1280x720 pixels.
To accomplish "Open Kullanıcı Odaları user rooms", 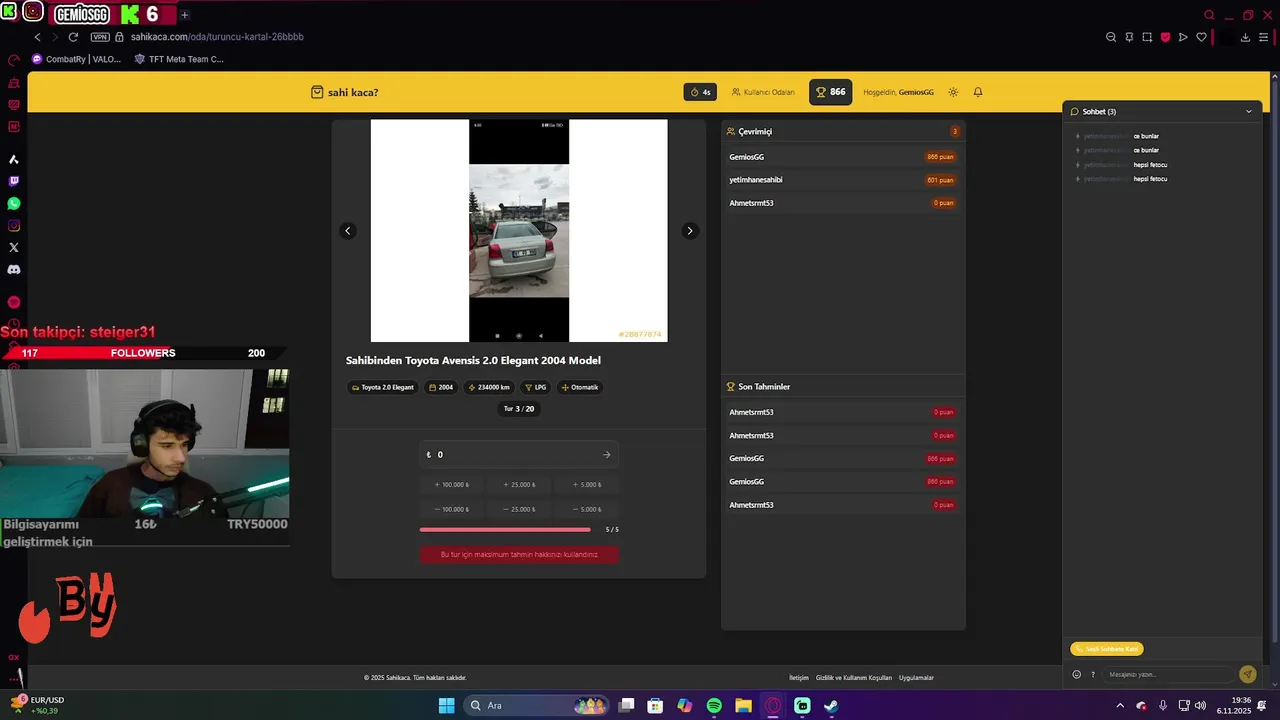I will 763,92.
